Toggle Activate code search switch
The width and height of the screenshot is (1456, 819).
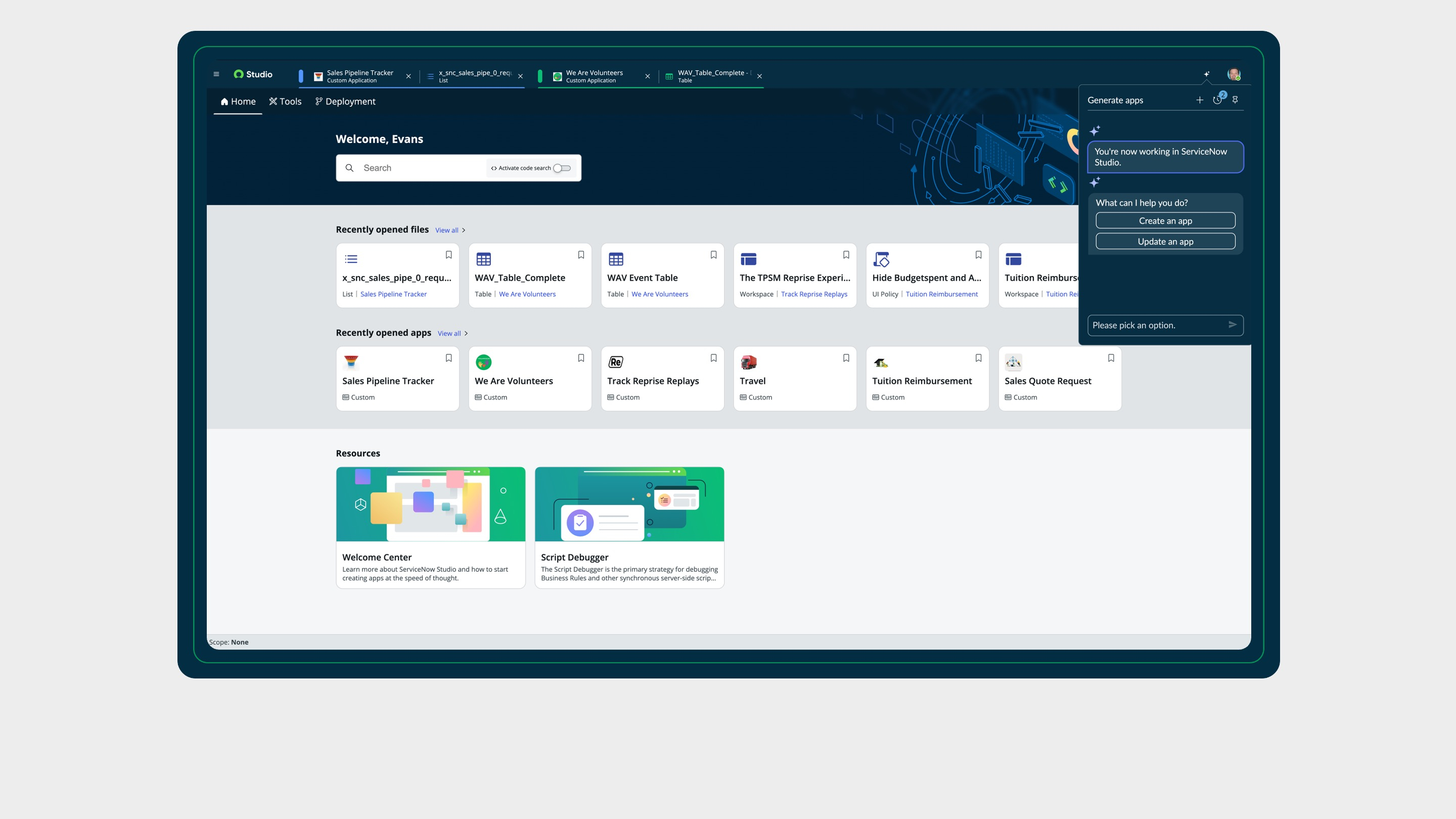coord(562,168)
